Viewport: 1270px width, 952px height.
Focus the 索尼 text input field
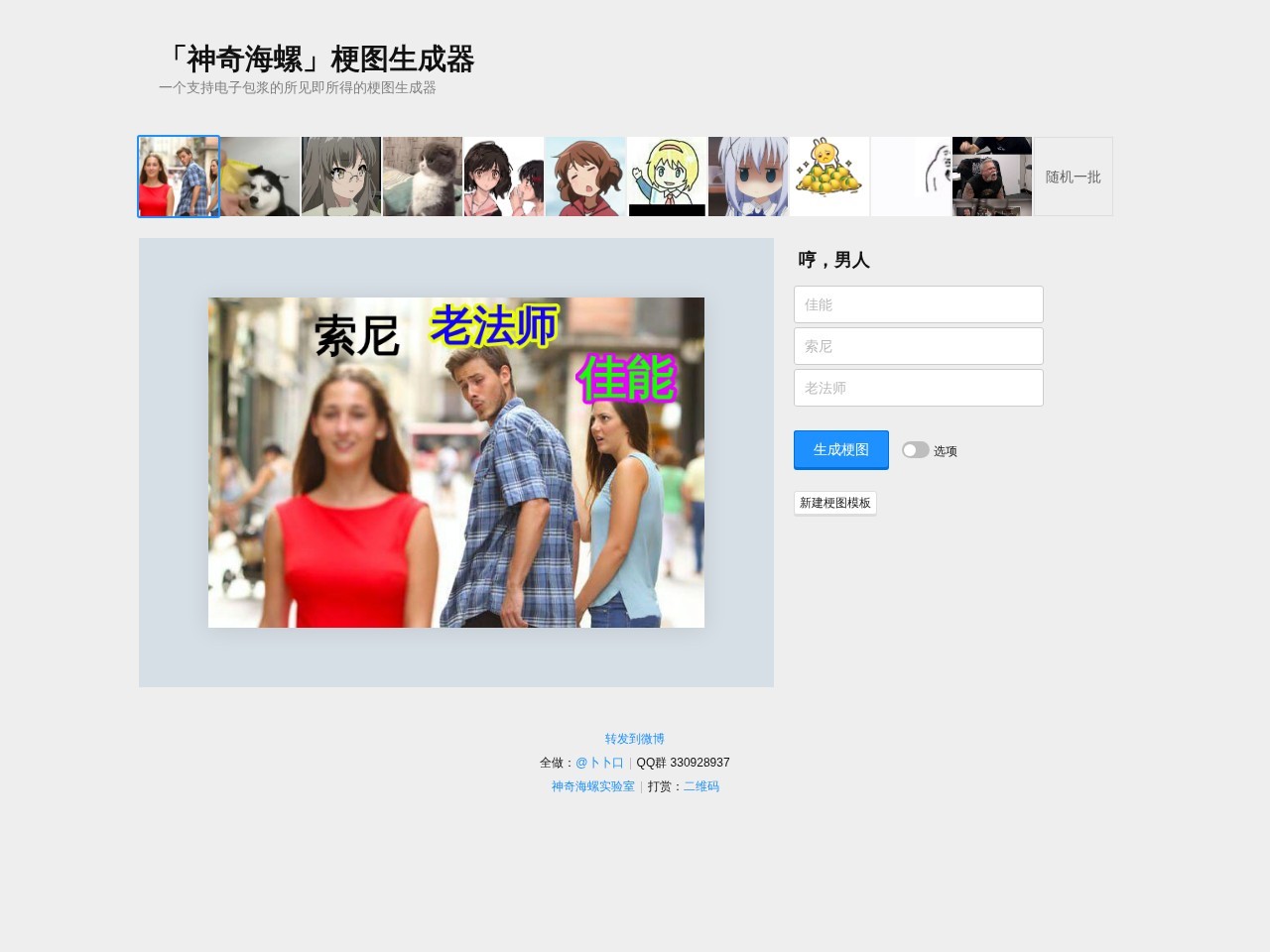tap(919, 346)
